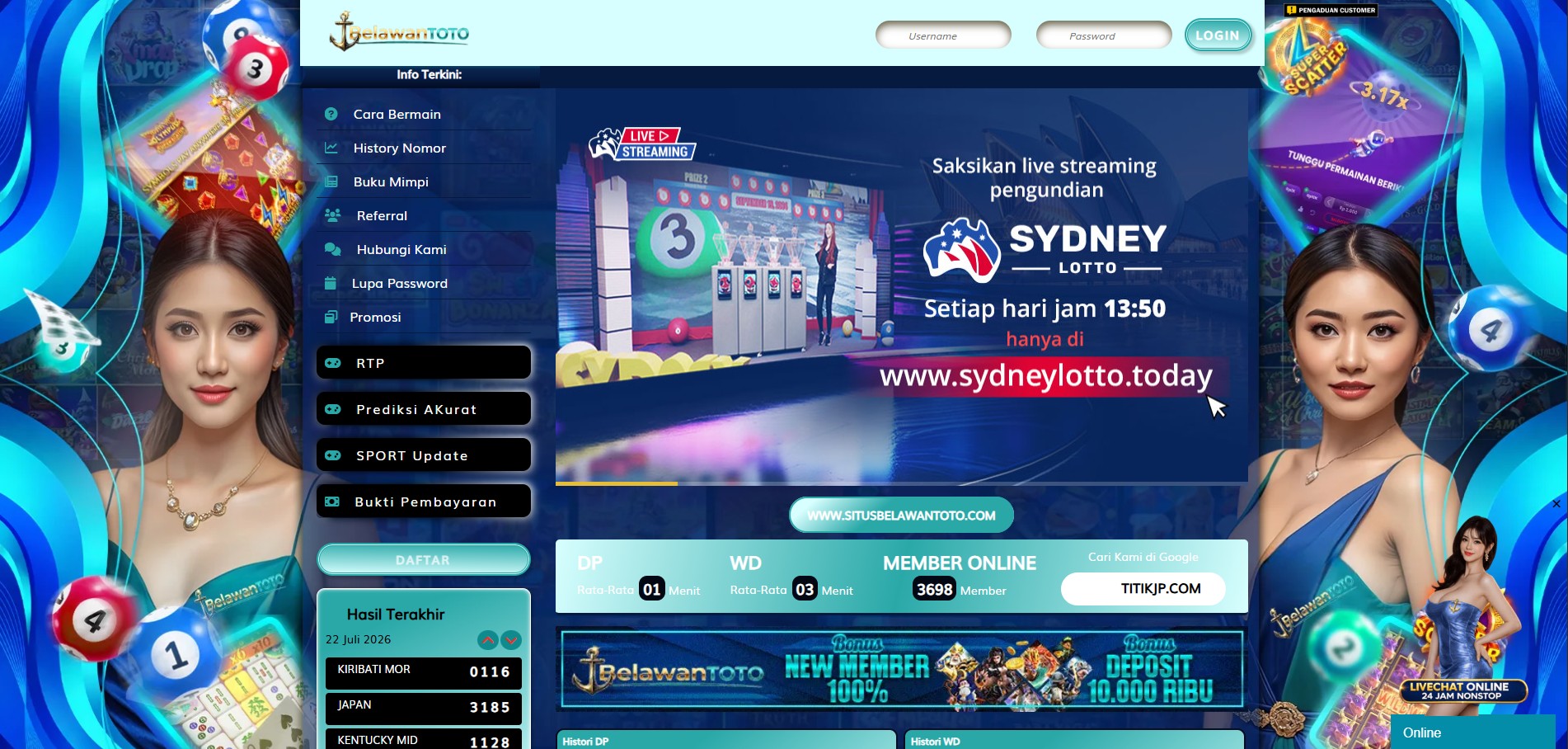Select the JAPAN 3185 result row
Screen dimensions: 1568x749
point(423,708)
